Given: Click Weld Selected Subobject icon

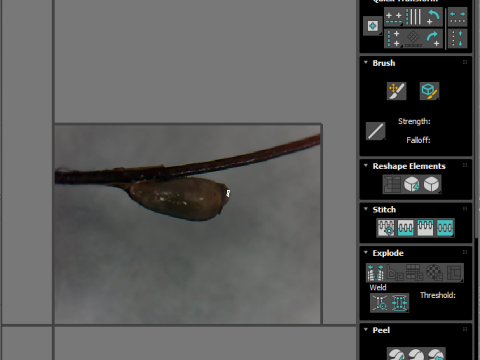Looking at the screenshot, I should click(399, 303).
